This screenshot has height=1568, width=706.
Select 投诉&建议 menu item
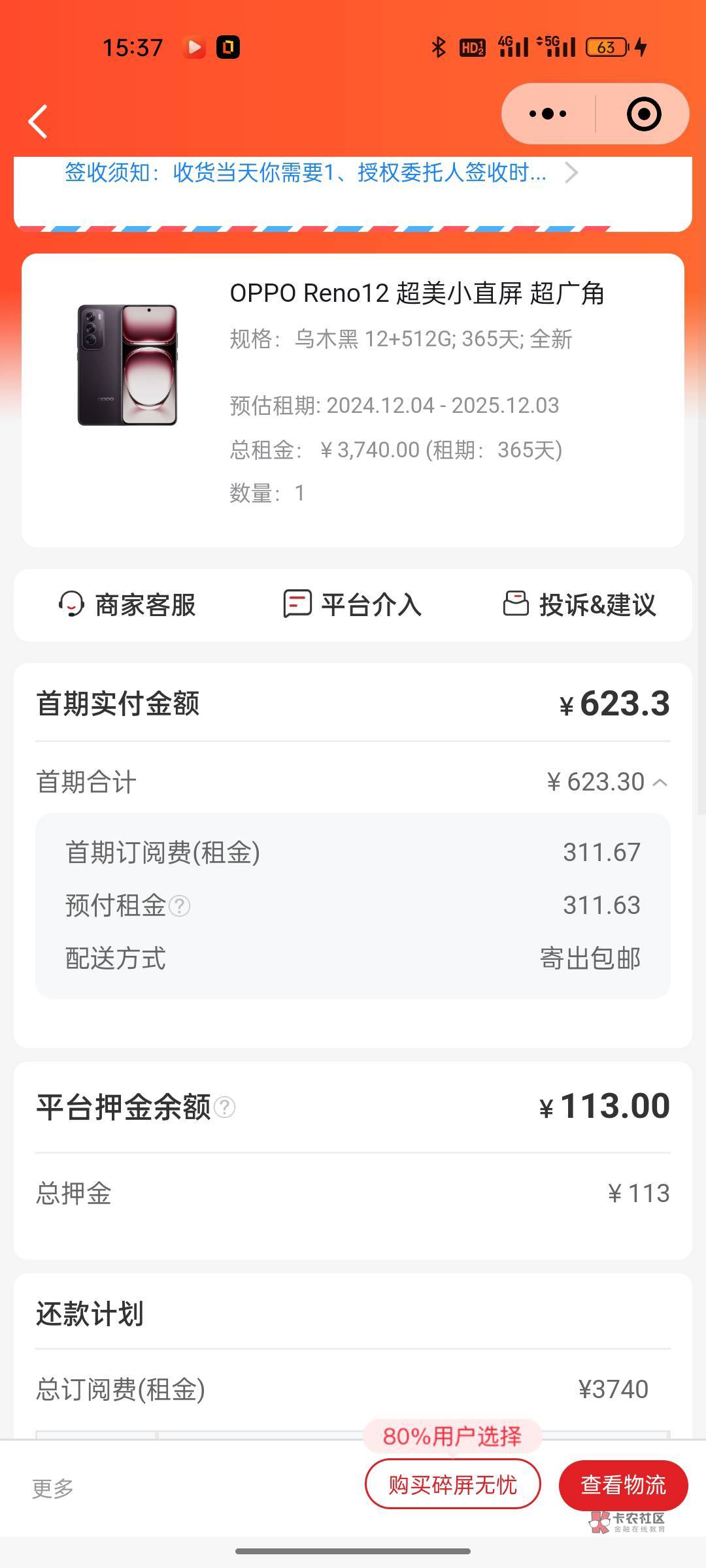pyautogui.click(x=597, y=605)
